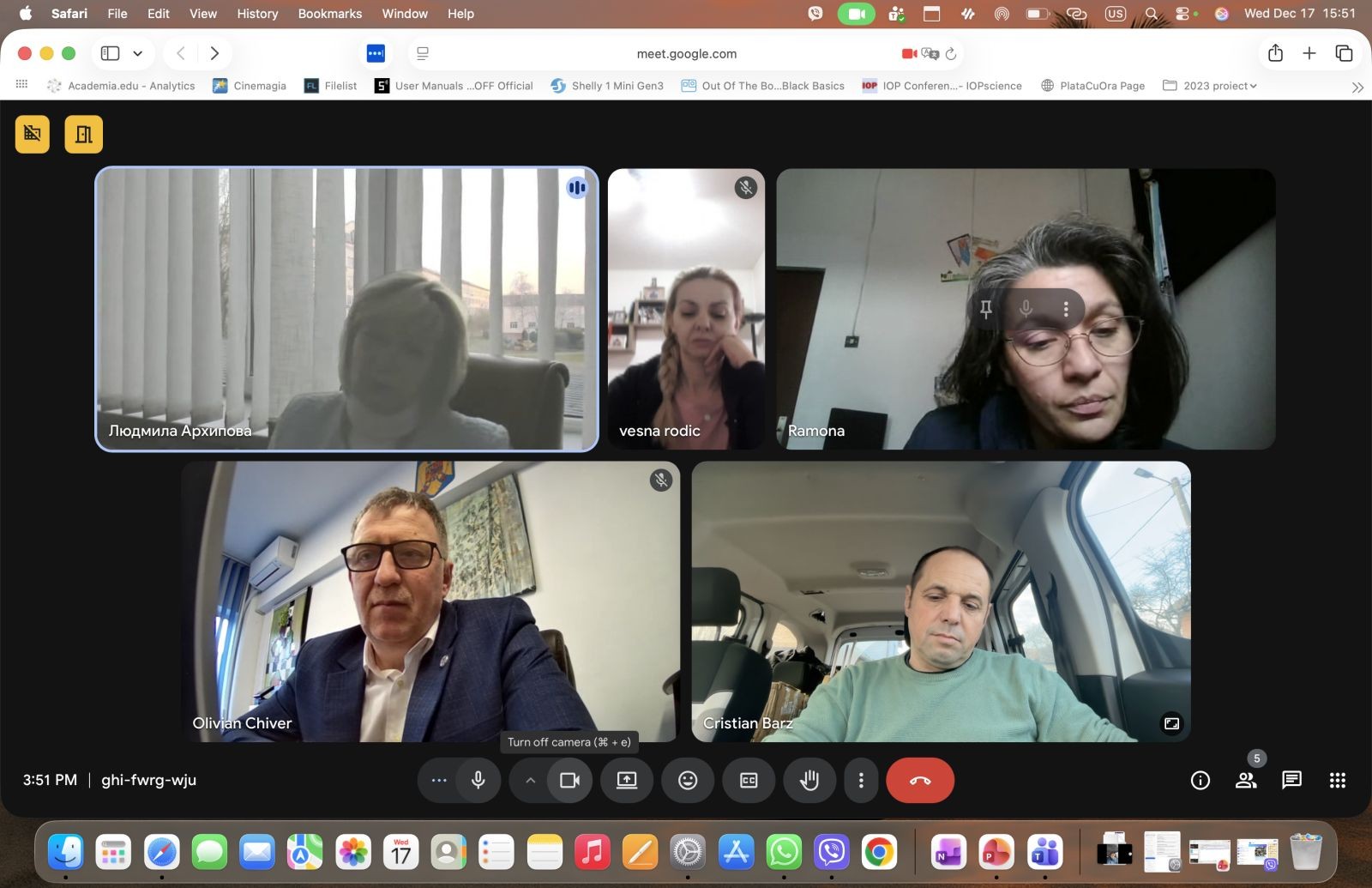Viewport: 1372px width, 888px height.
Task: Open the emoji reactions picker
Action: (688, 780)
